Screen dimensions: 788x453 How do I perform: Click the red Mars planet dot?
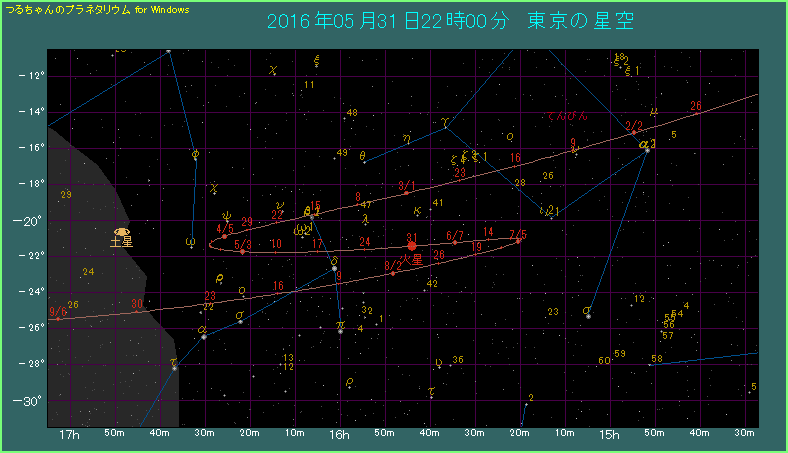[x=411, y=246]
